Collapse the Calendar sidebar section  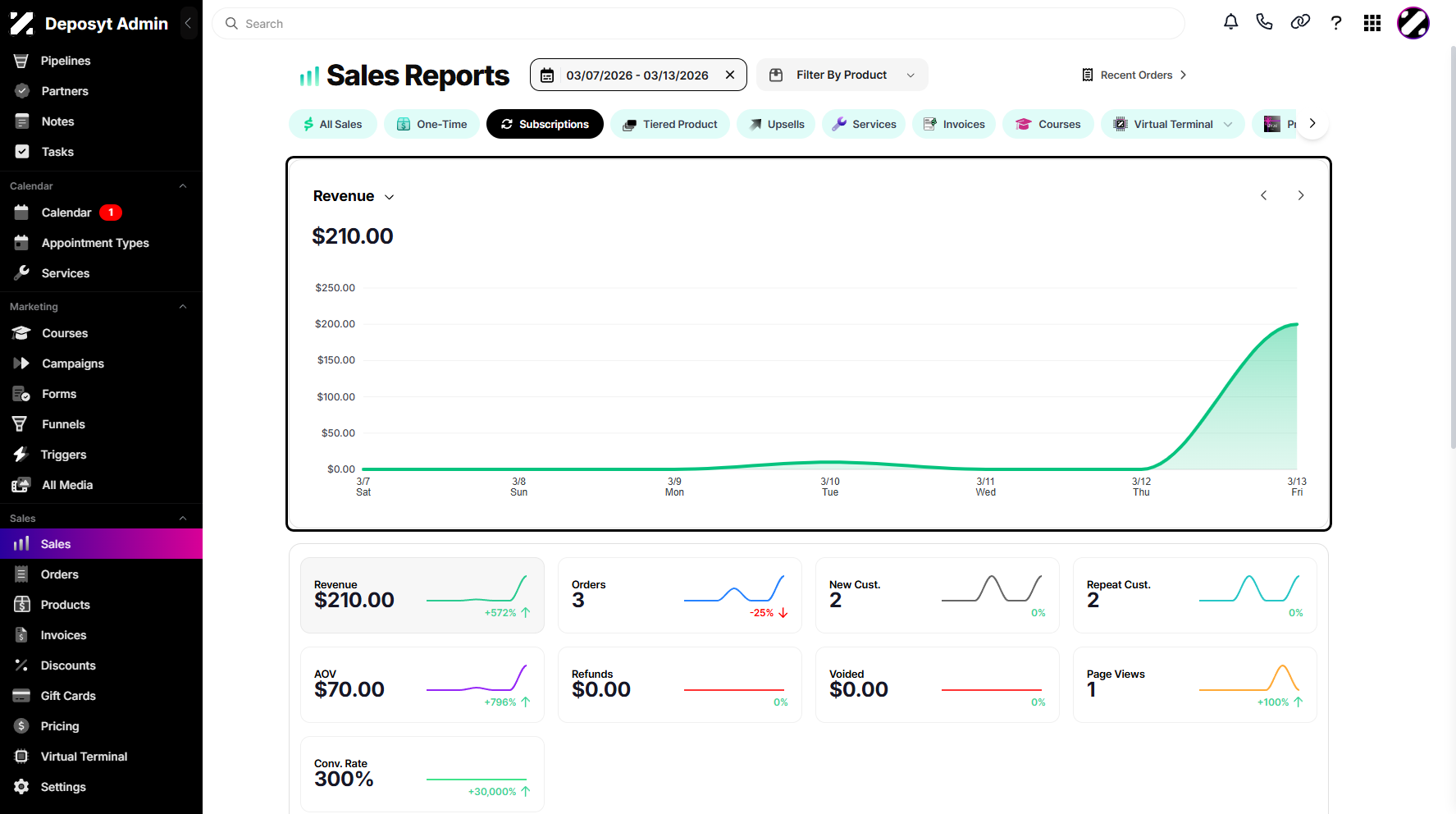(x=183, y=186)
